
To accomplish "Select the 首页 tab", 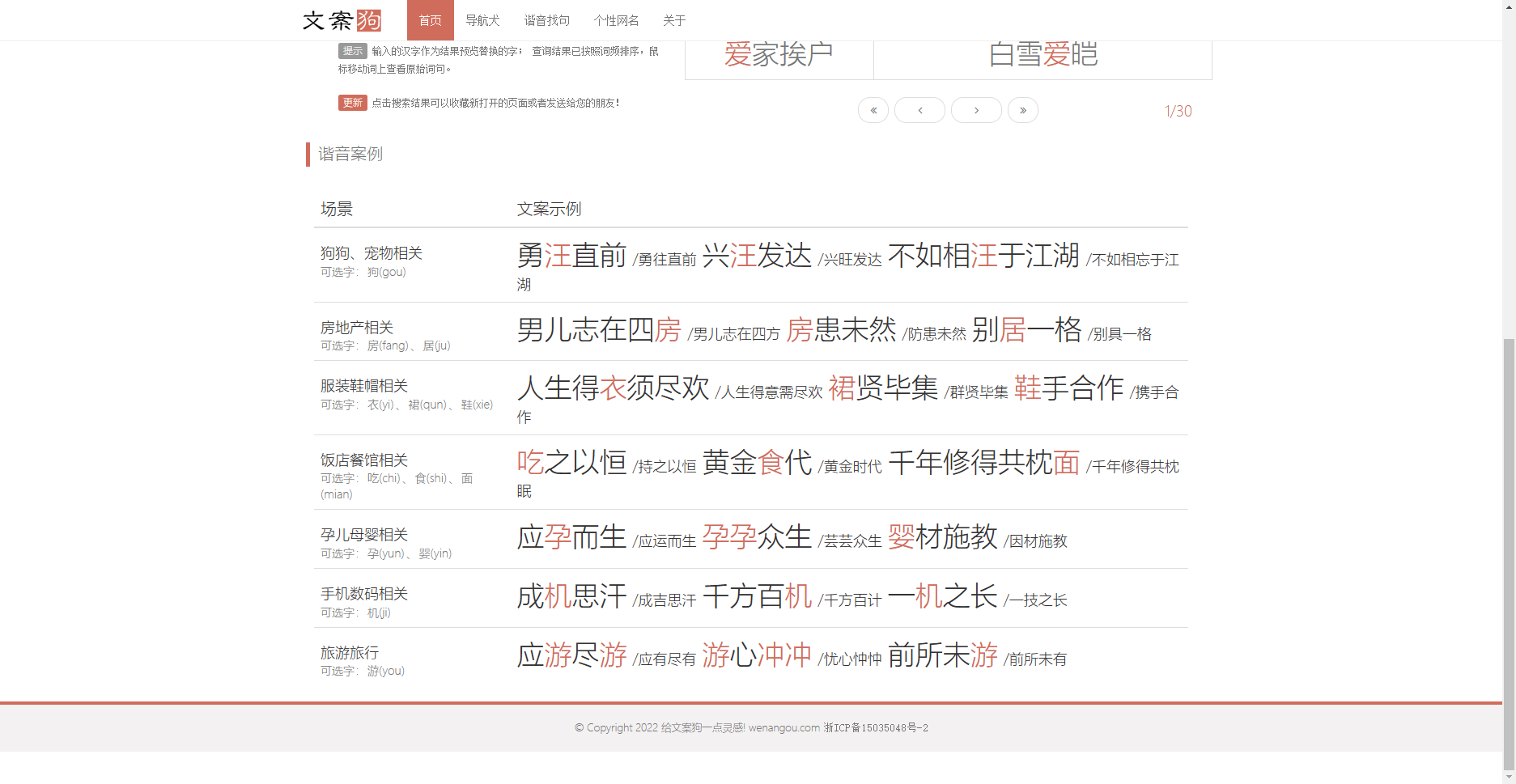I will click(x=430, y=20).
